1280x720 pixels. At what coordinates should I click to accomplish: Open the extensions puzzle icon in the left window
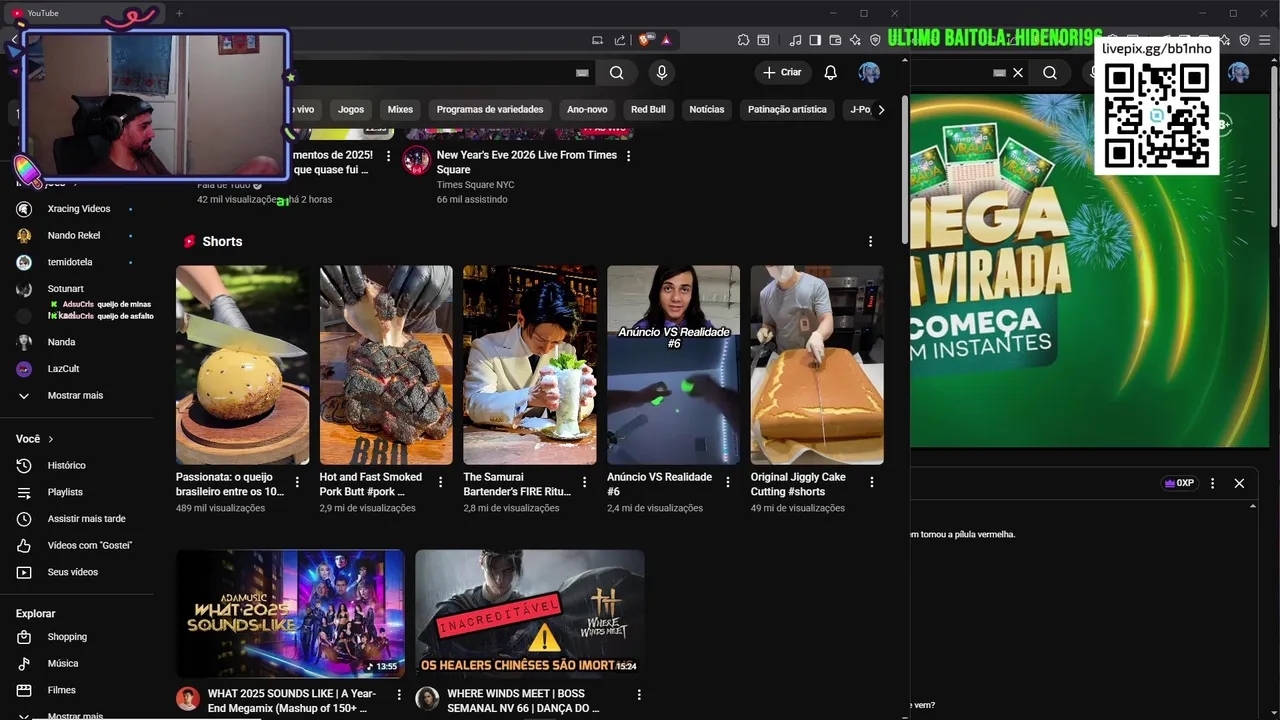coord(743,40)
